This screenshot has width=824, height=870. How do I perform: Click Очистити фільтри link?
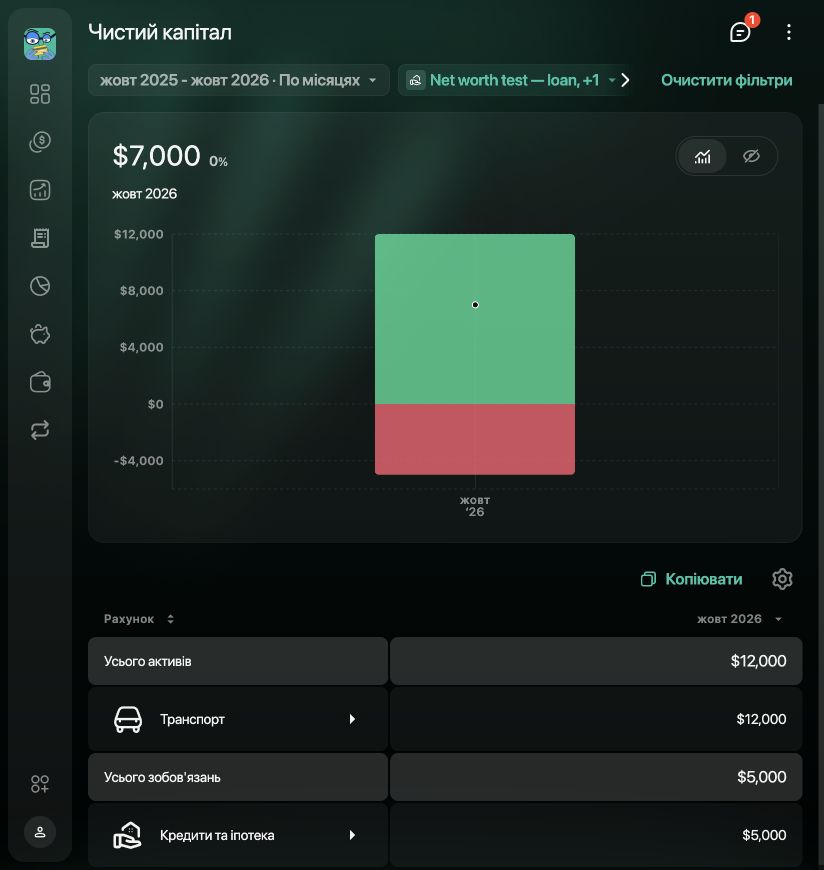pyautogui.click(x=726, y=80)
